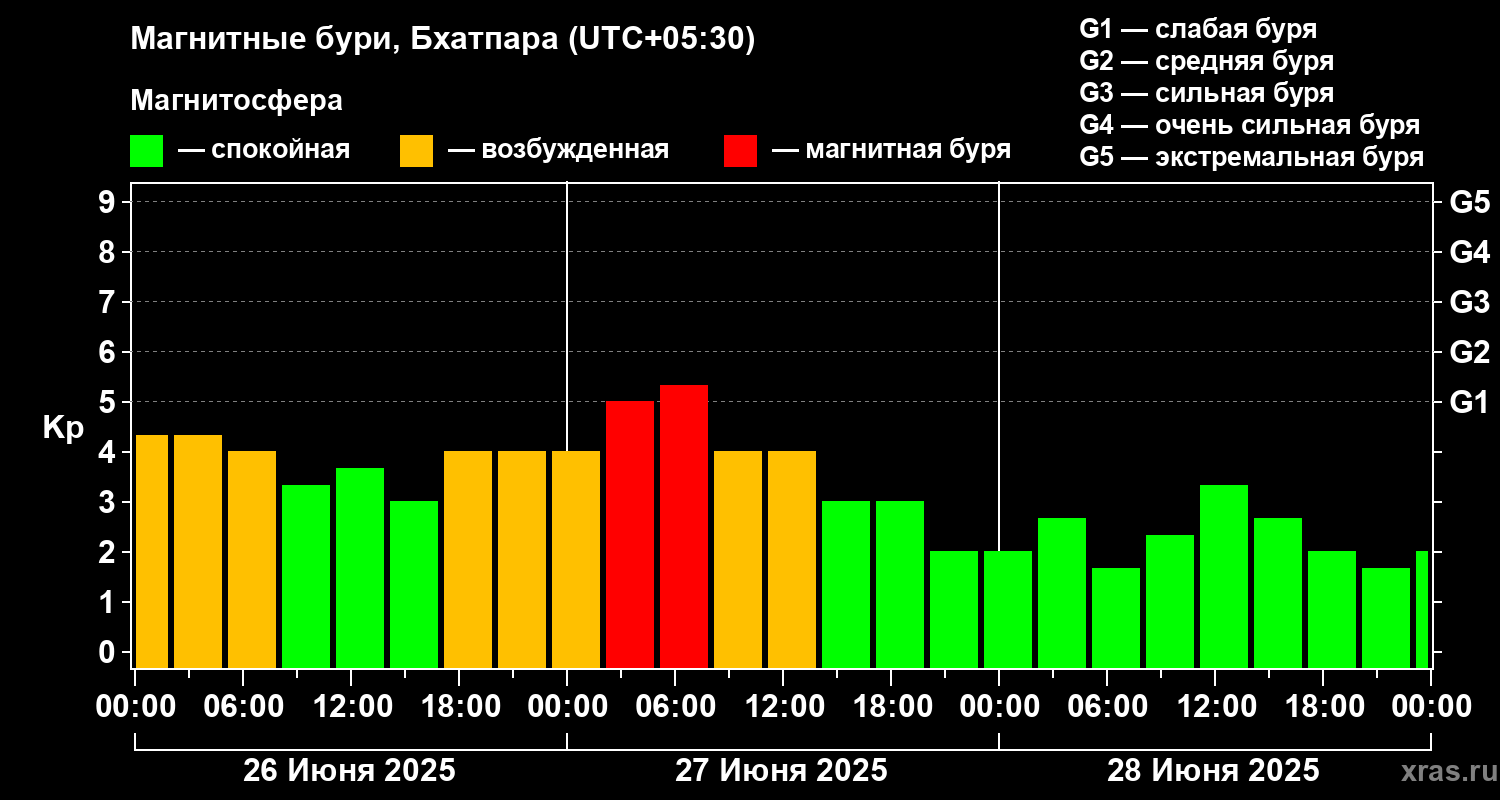Click the 12:00 tick label above 28 Июня
Viewport: 1500px width, 800px height.
[x=1215, y=707]
